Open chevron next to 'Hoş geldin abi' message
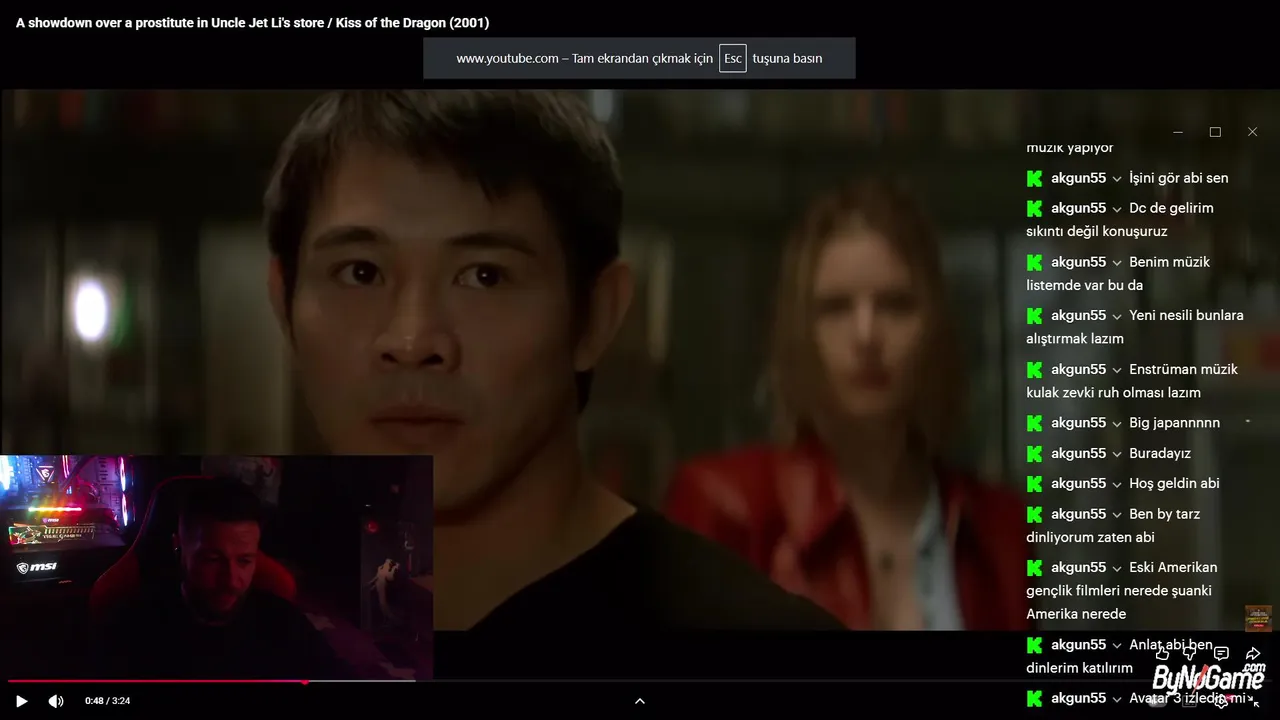The image size is (1280, 720). [x=1117, y=483]
